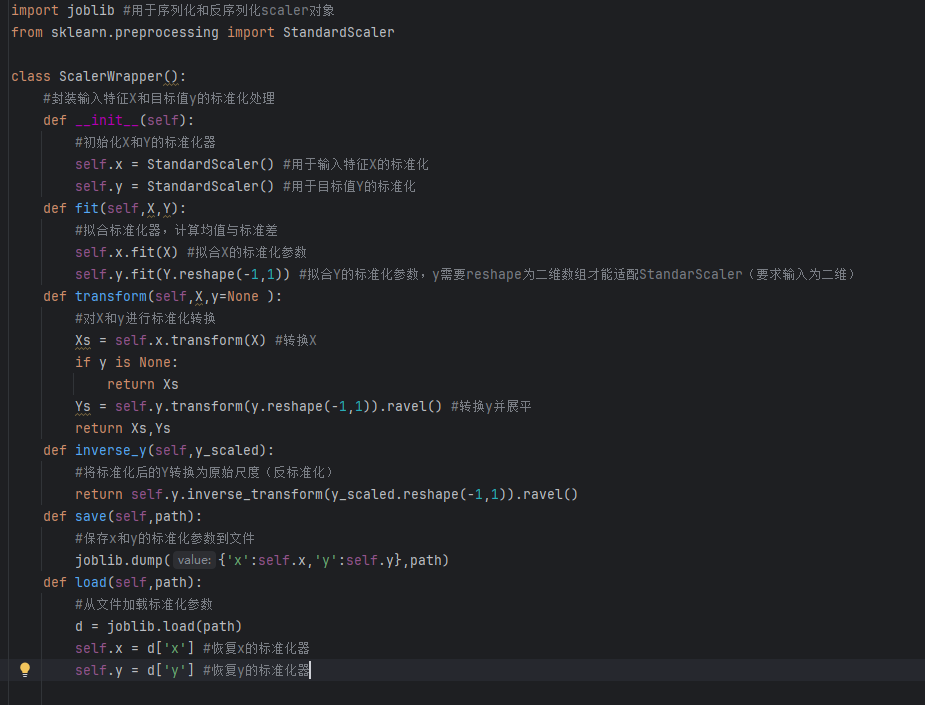Click 'd = joblib.load(path)' line
The image size is (925, 705).
pyautogui.click(x=159, y=627)
